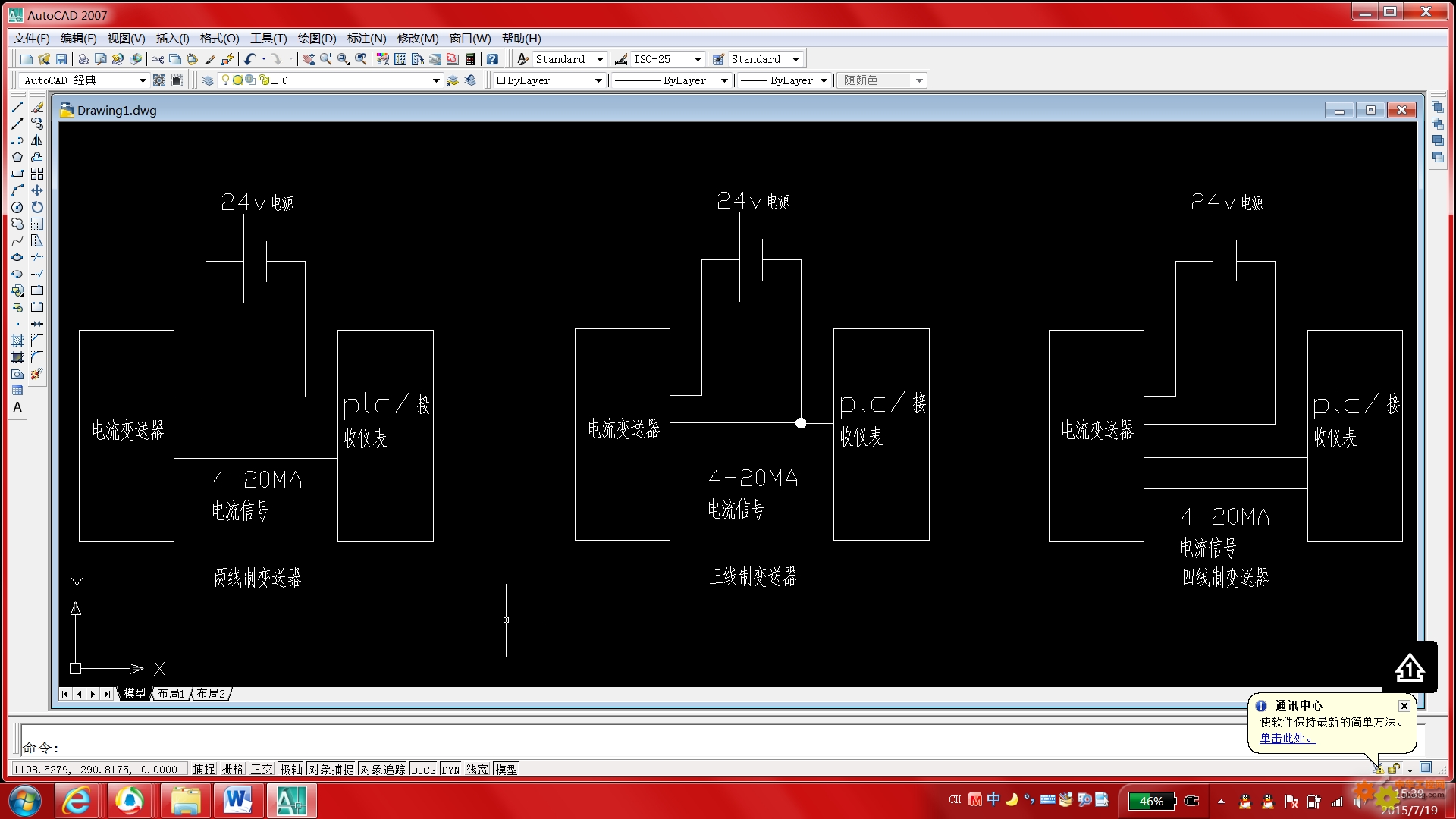Activate the Zoom realtime icon
The image size is (1456, 819).
pyautogui.click(x=326, y=59)
